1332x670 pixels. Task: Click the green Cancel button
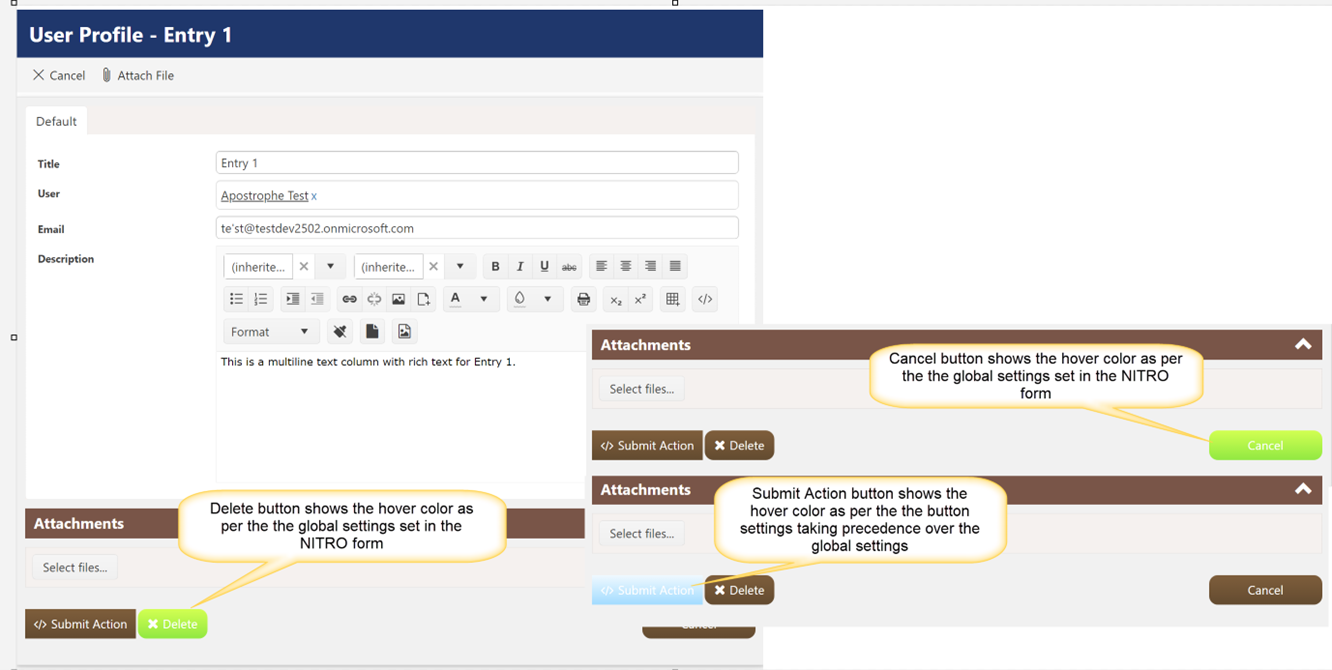click(x=1265, y=445)
